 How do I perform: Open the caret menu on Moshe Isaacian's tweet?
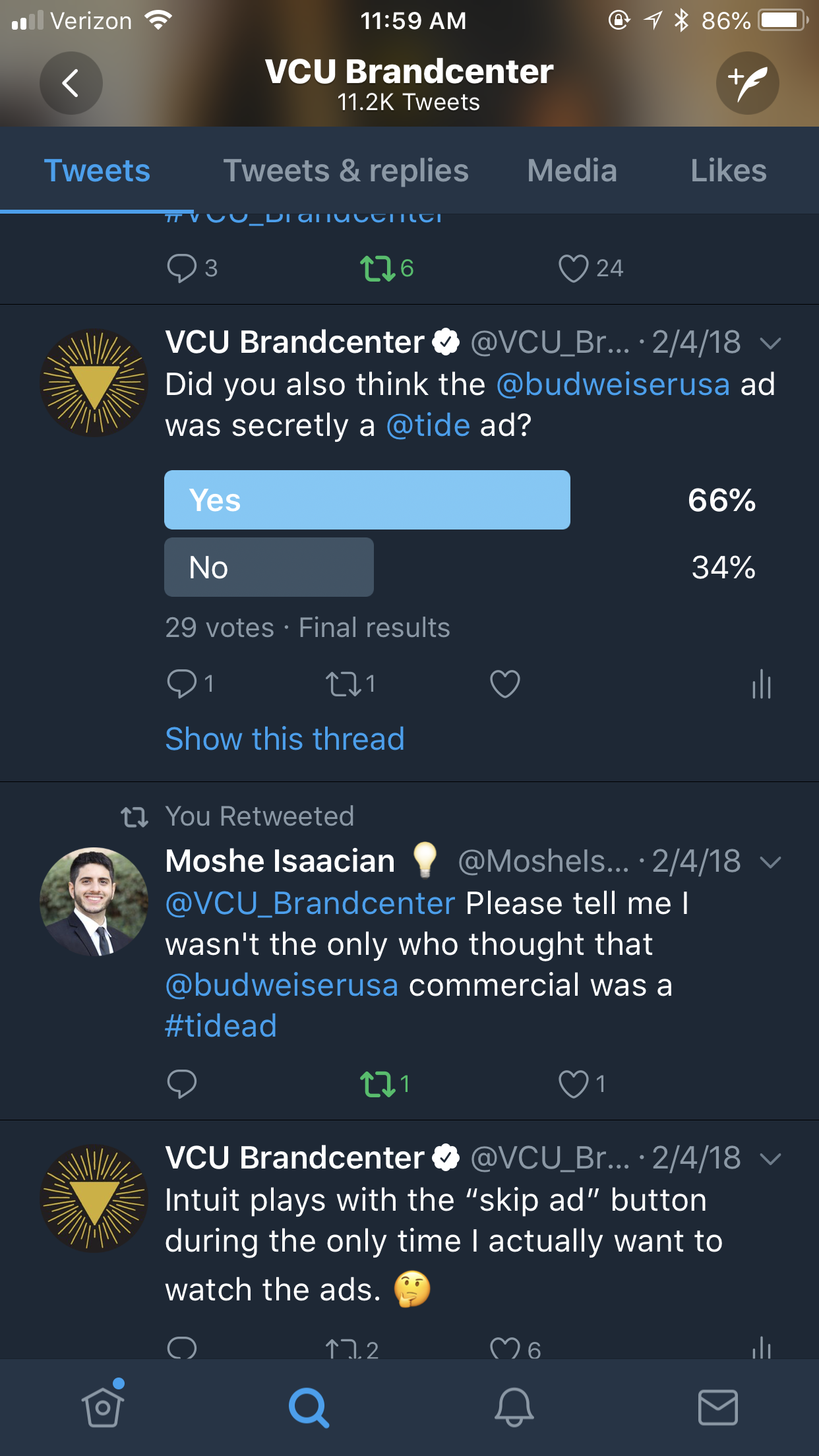[x=770, y=862]
